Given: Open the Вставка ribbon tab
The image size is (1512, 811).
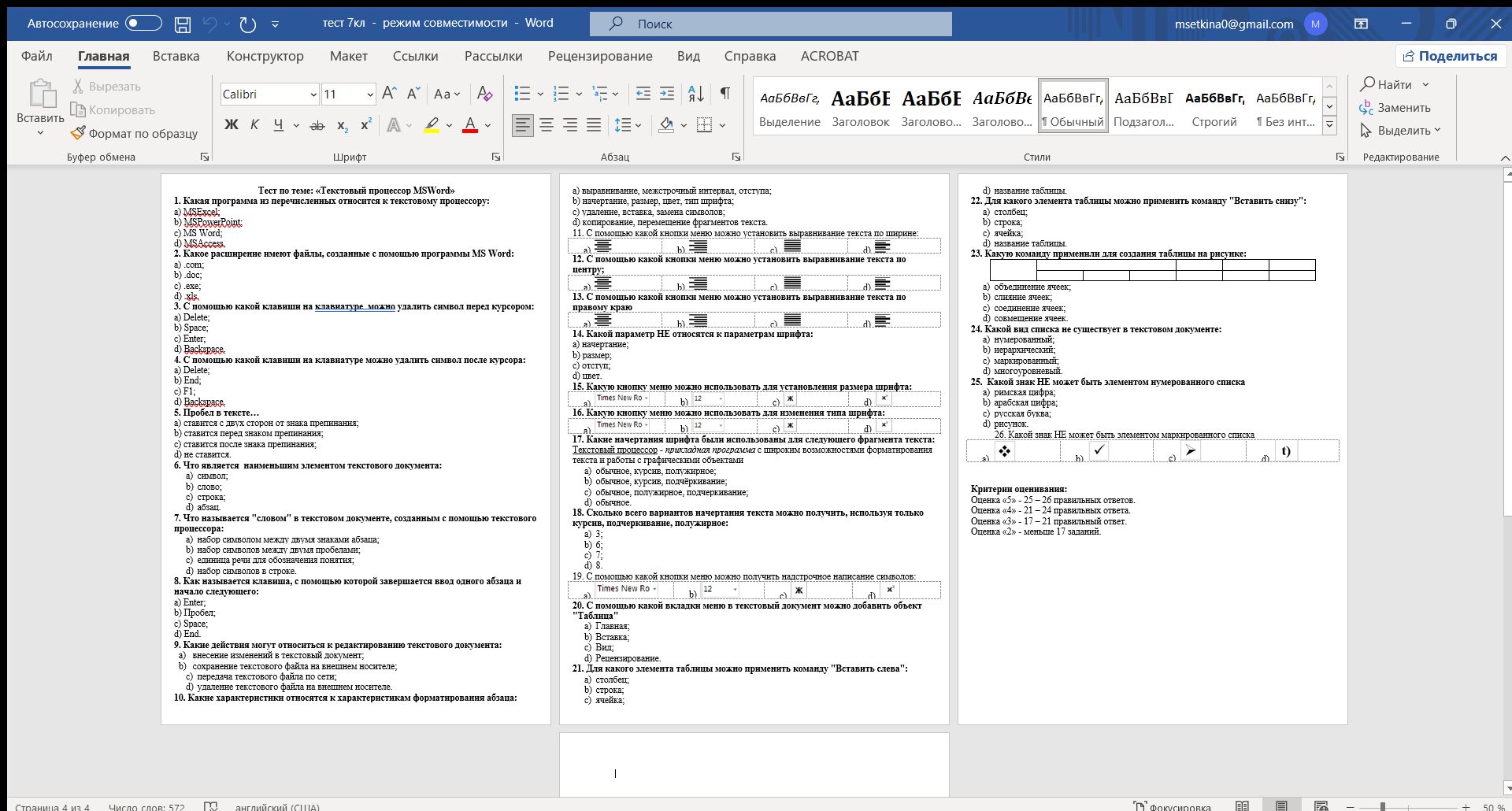Looking at the screenshot, I should [x=176, y=56].
